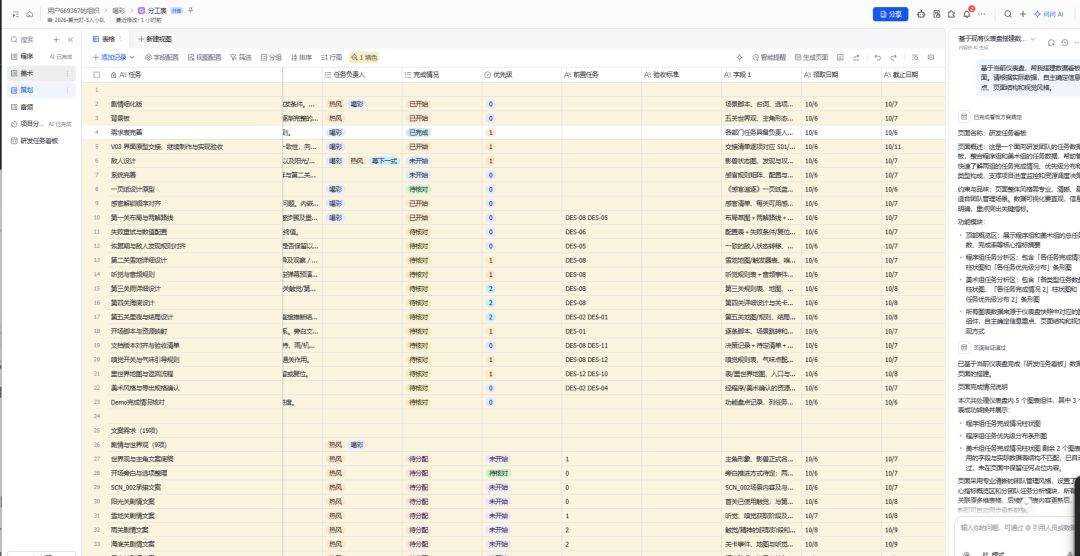1080x556 pixels.
Task: Redo the last action
Action: (x=893, y=57)
